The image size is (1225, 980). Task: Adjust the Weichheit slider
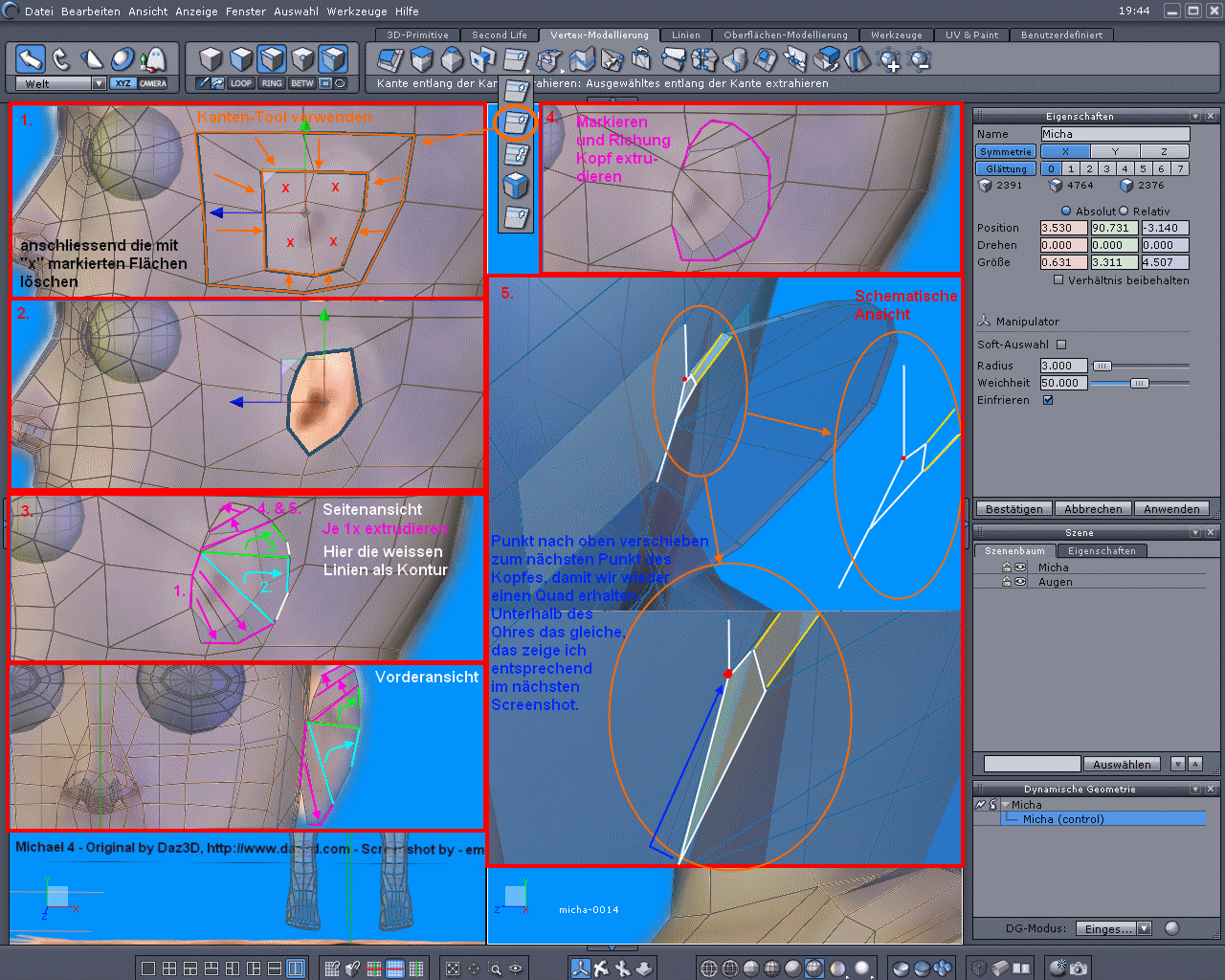1139,383
